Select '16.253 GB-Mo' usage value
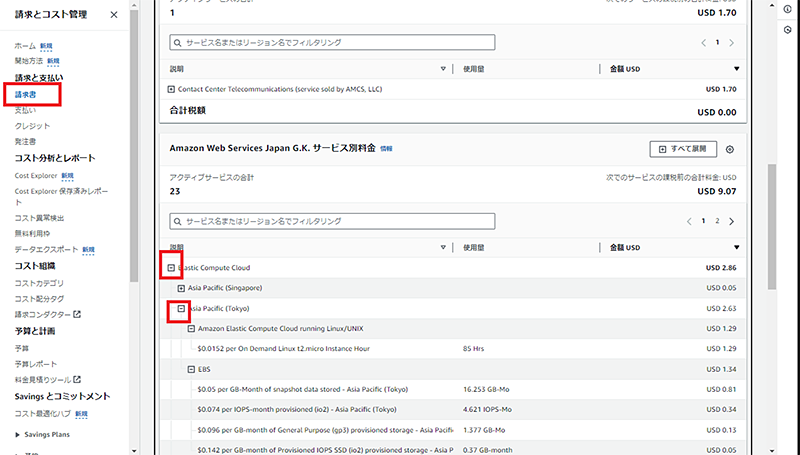800x455 pixels. 486,389
